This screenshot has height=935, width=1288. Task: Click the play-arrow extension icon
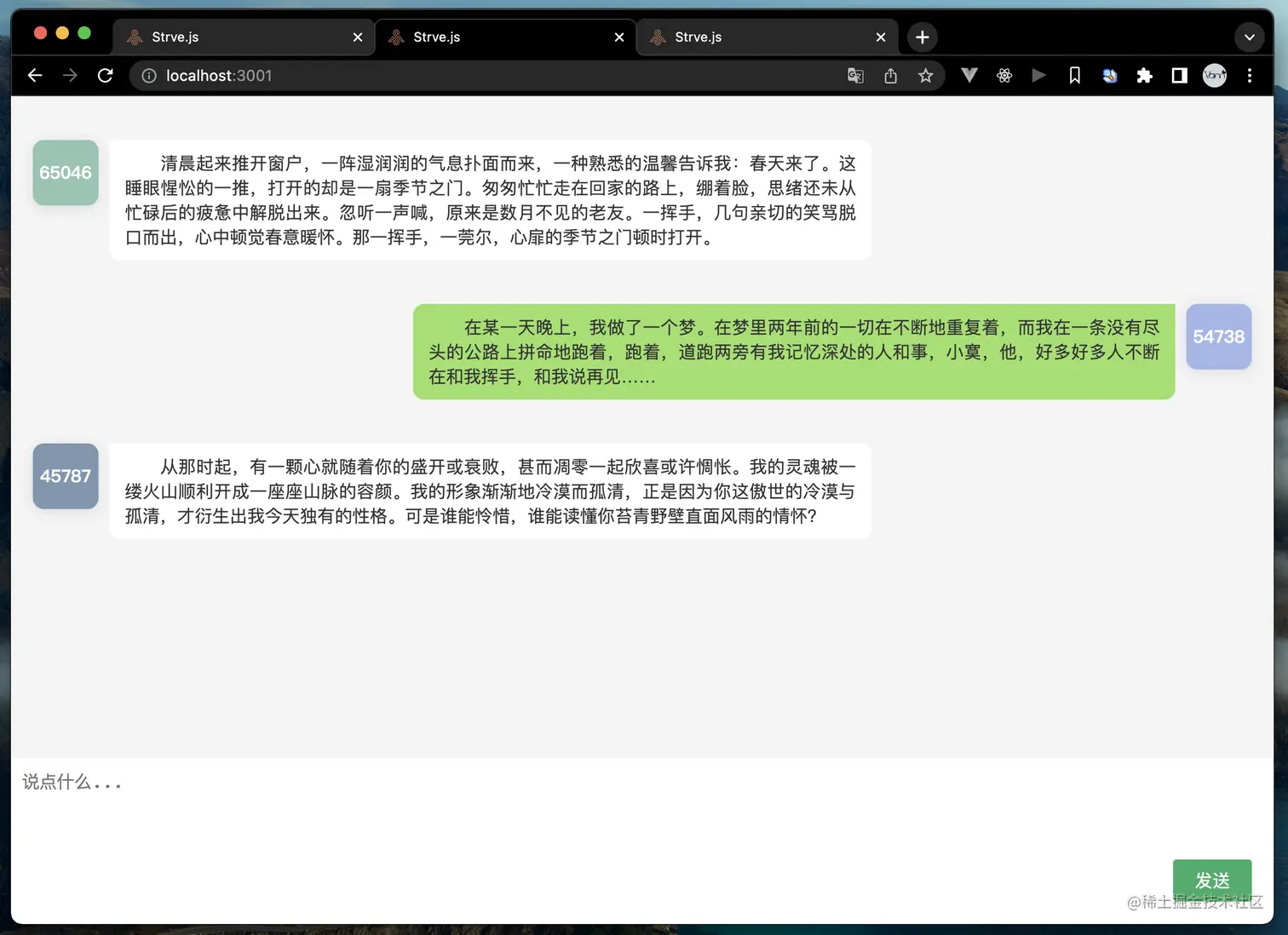click(1039, 76)
